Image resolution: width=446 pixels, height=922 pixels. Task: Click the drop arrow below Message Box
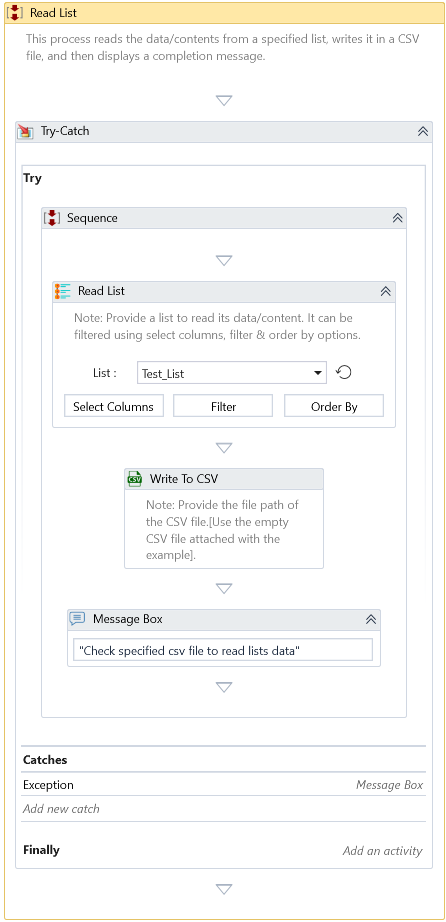tap(224, 687)
